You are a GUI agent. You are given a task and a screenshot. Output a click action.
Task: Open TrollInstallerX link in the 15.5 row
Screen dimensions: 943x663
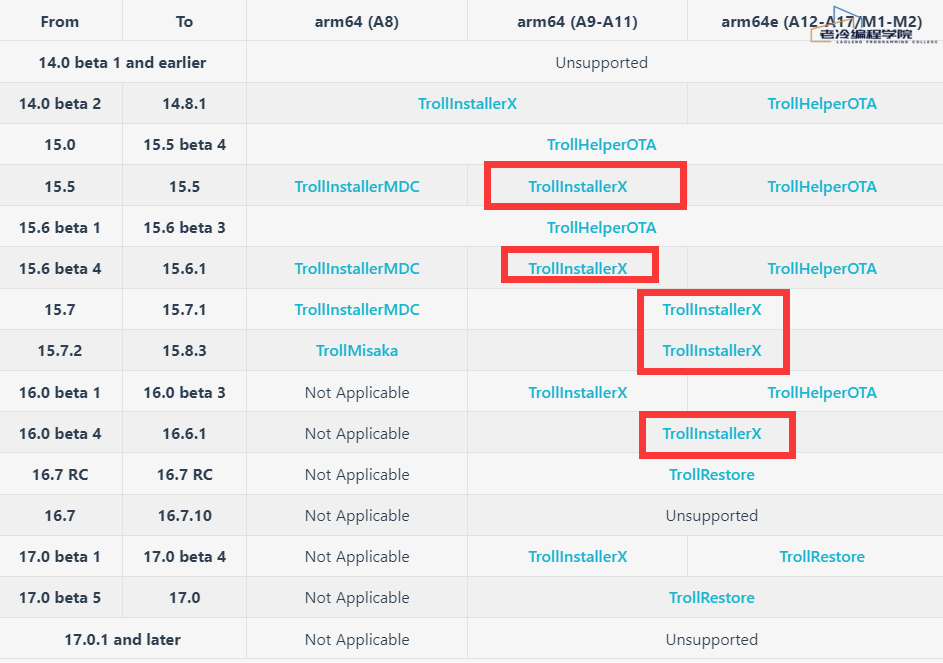coord(577,187)
